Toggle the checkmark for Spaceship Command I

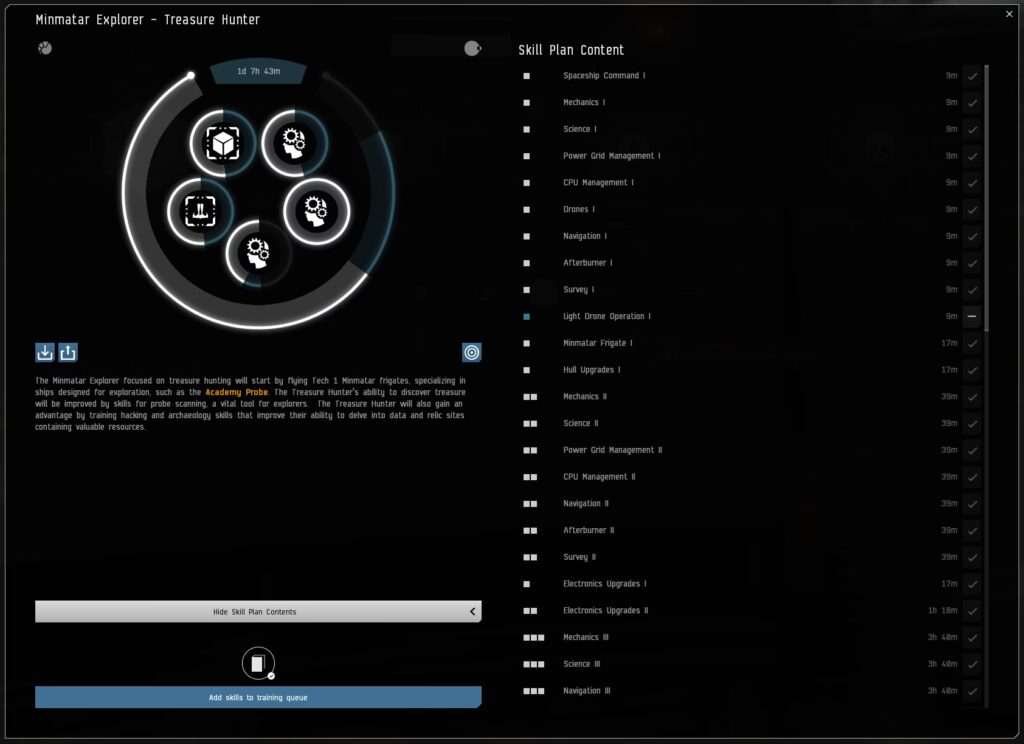971,76
